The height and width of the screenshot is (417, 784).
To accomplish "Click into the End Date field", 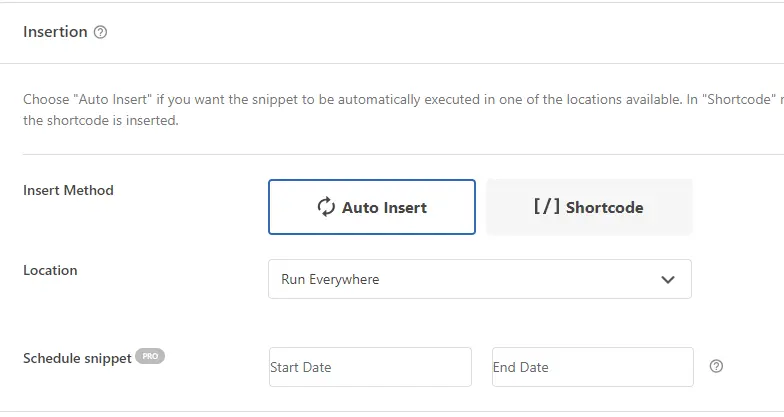I will (x=592, y=367).
